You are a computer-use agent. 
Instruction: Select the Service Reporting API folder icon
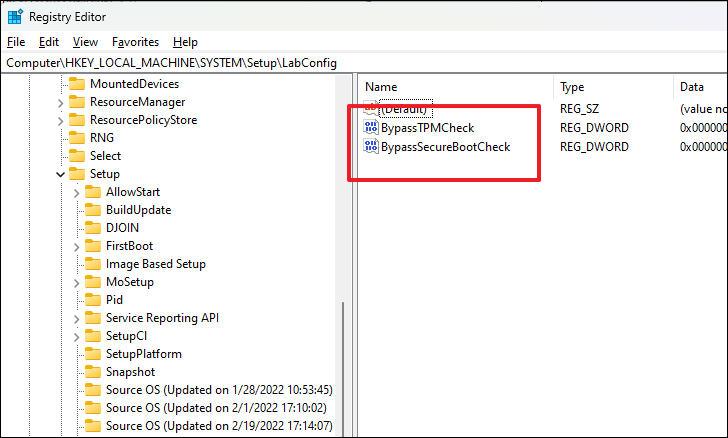pyautogui.click(x=93, y=318)
